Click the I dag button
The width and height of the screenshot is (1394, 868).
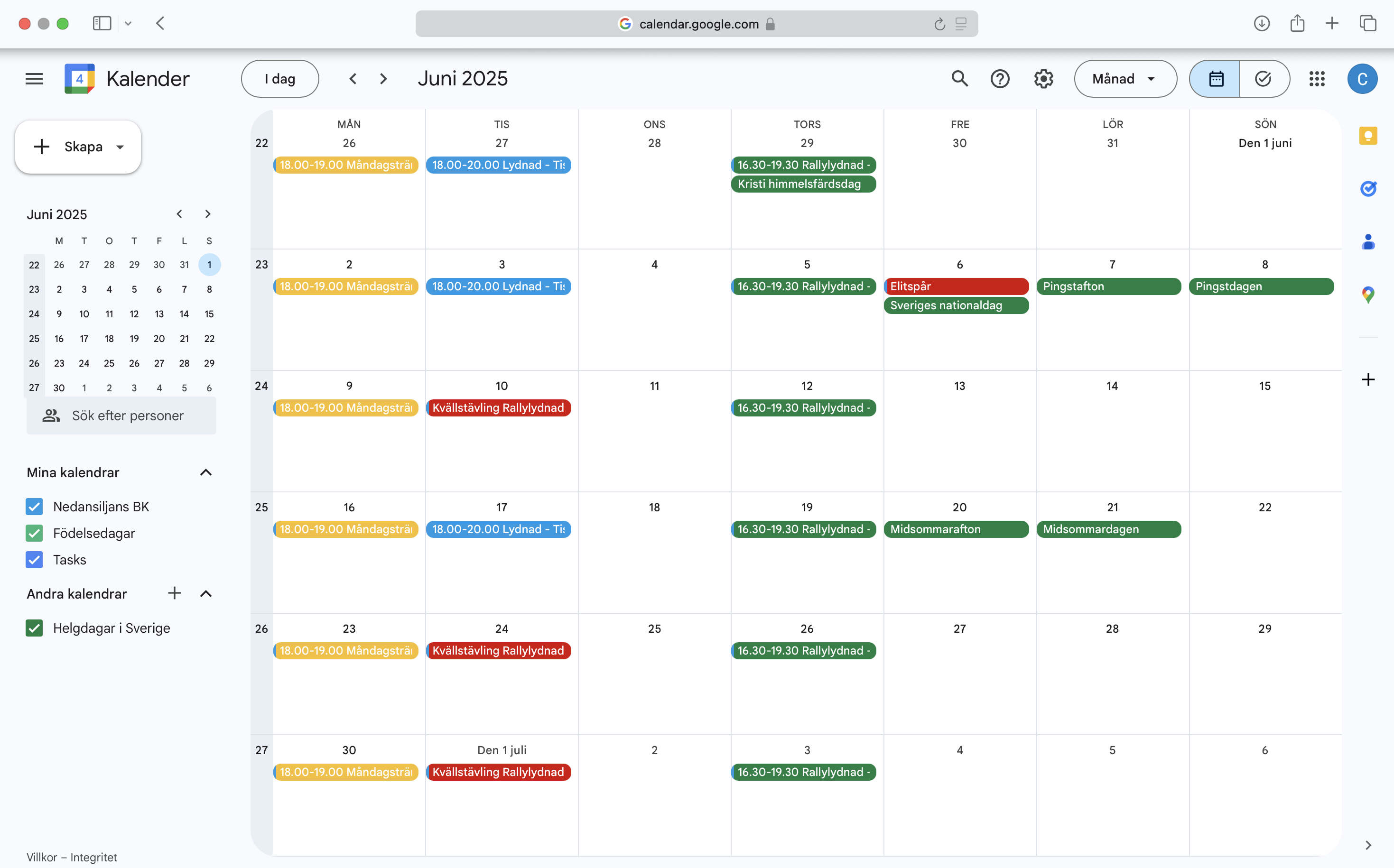point(279,79)
